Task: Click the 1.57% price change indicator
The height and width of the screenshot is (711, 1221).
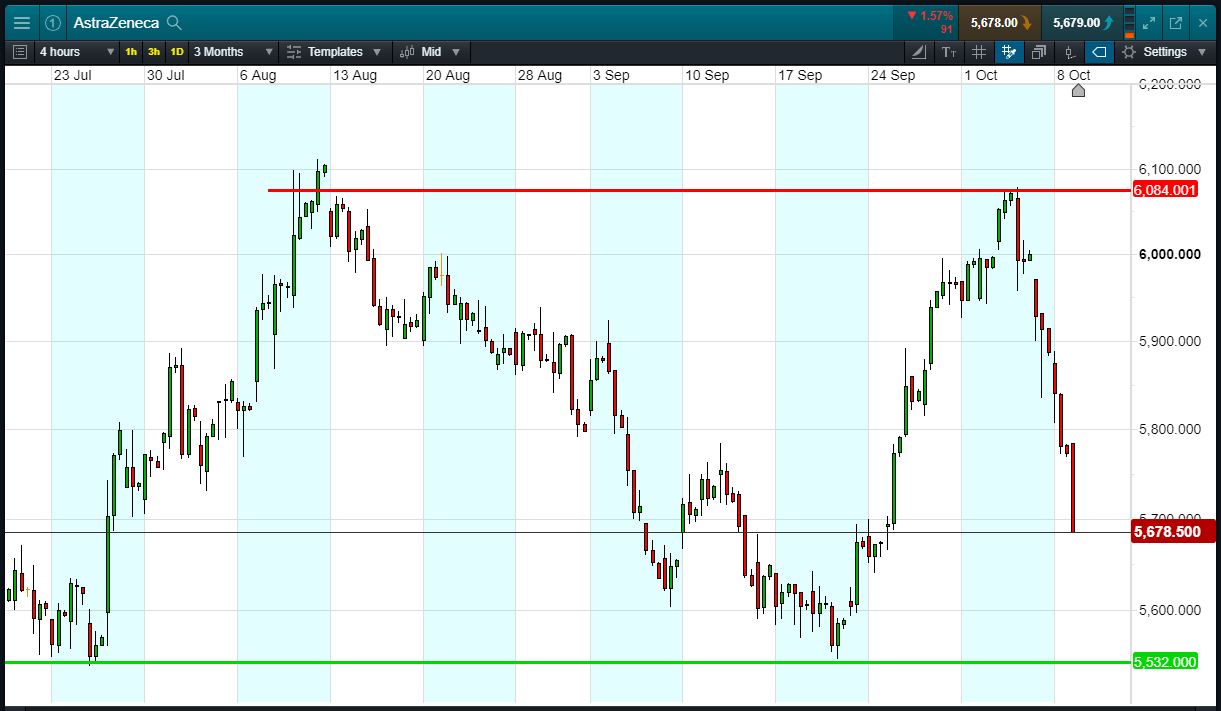Action: click(x=930, y=22)
